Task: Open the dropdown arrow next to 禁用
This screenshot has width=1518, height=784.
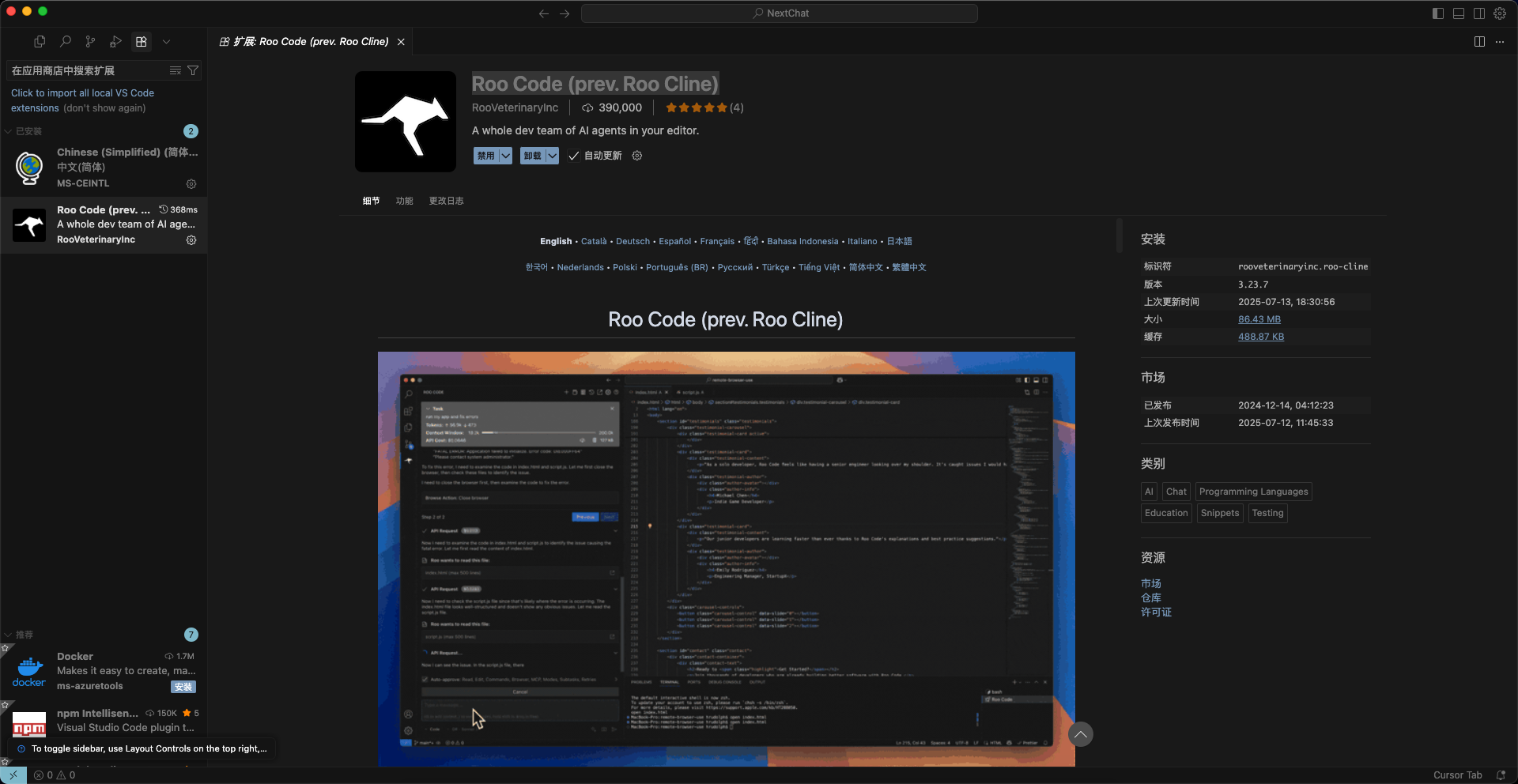Action: 505,156
